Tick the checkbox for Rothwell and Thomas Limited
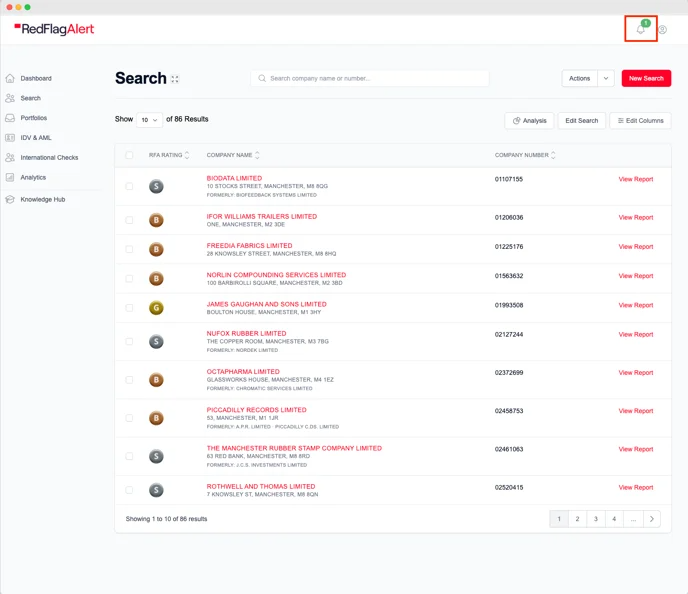Screen dimensions: 688x594 (129, 490)
